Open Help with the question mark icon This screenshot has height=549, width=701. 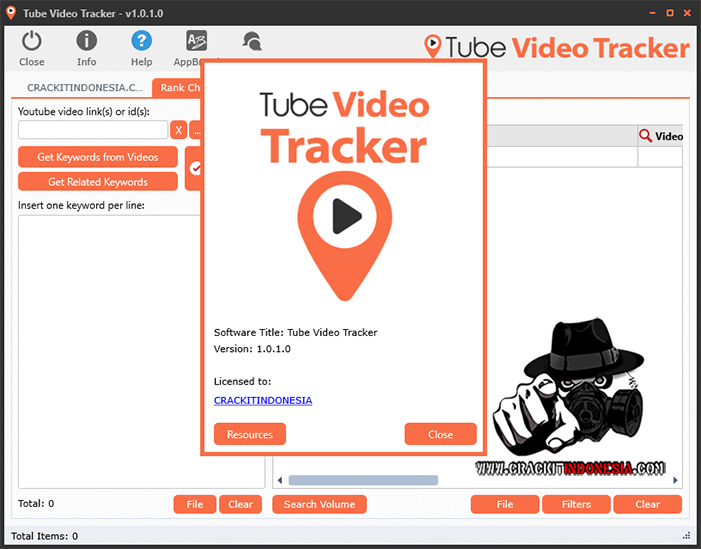[142, 47]
